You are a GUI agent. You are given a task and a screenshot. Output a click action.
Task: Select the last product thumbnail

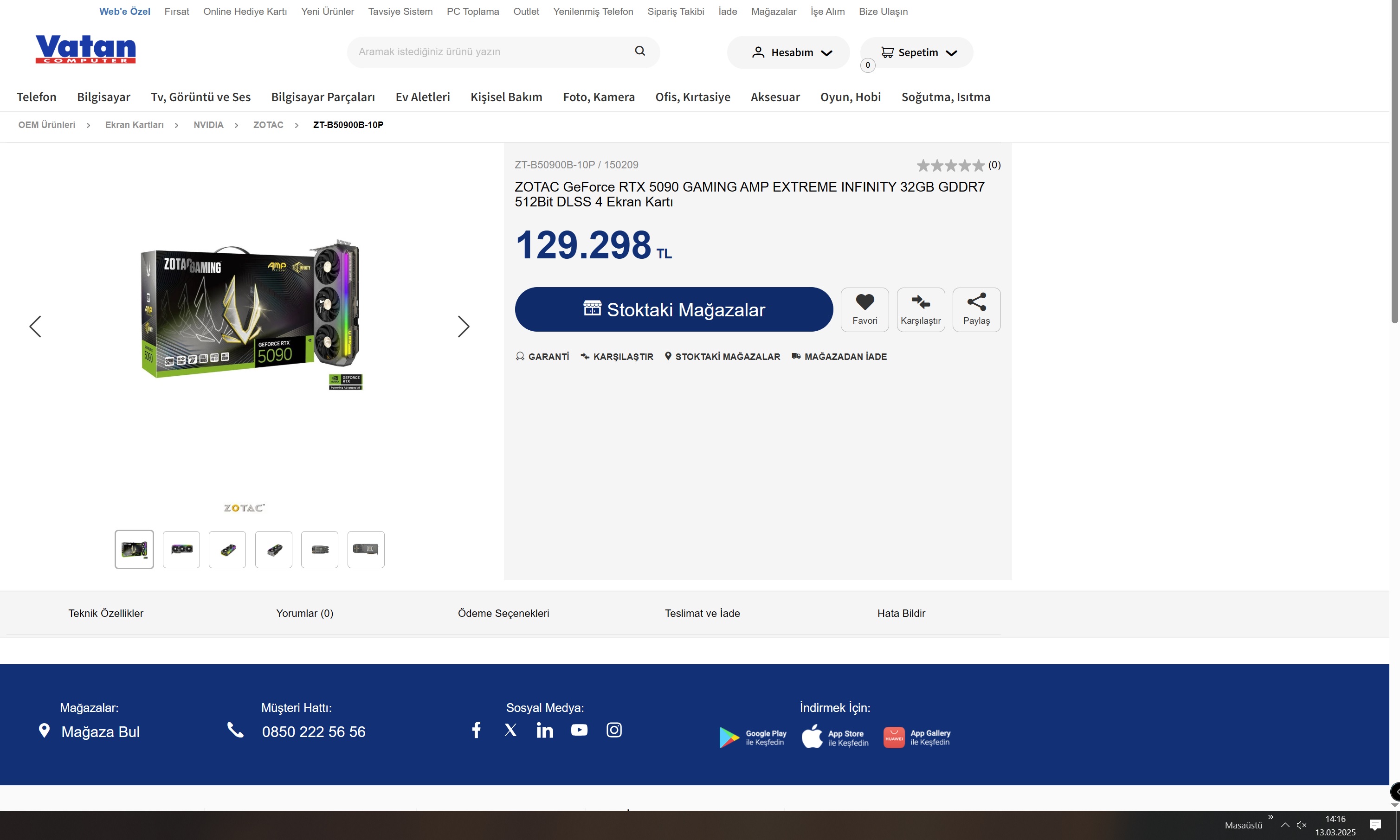point(366,549)
